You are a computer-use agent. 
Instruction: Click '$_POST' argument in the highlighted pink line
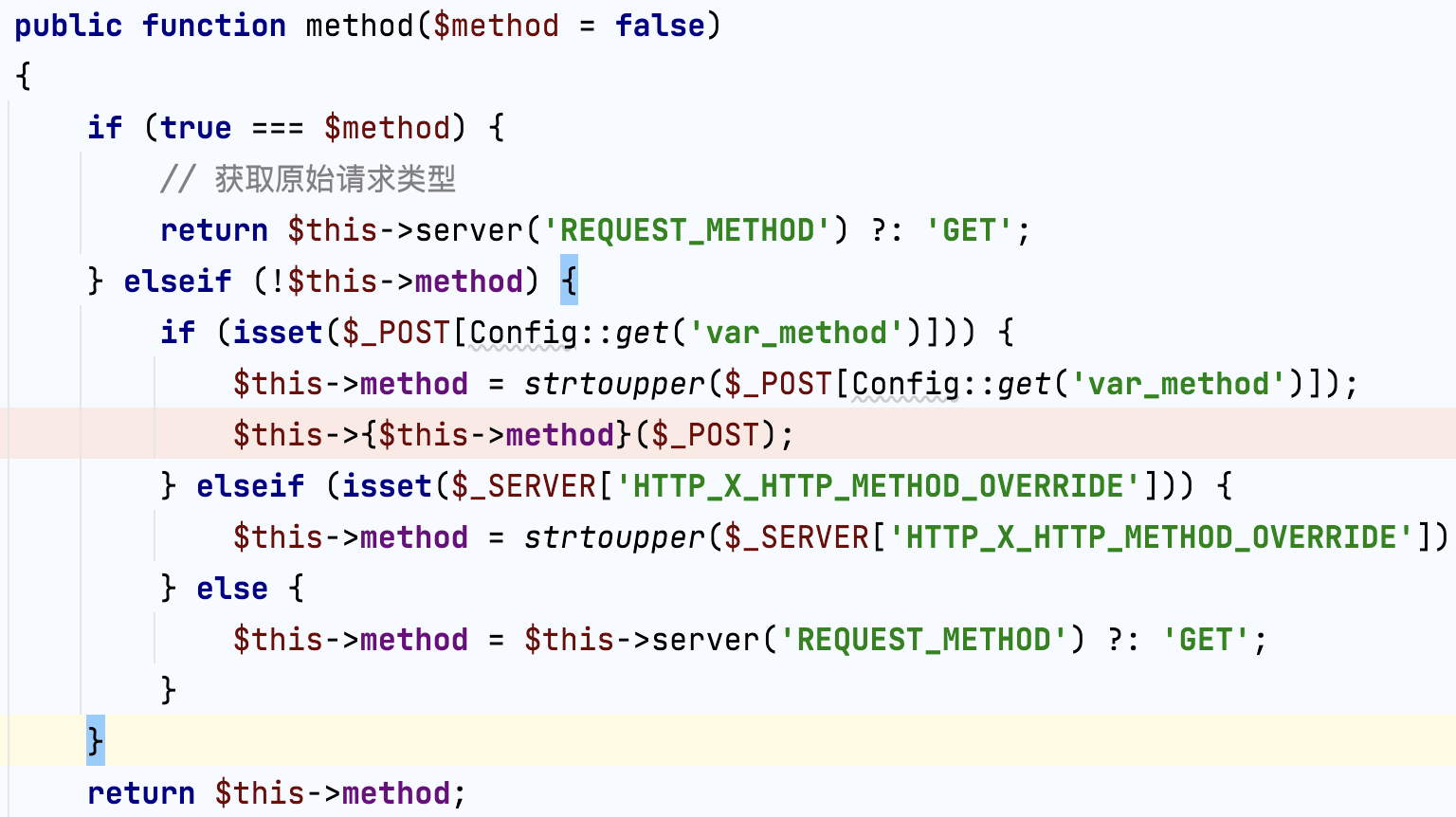click(x=705, y=435)
